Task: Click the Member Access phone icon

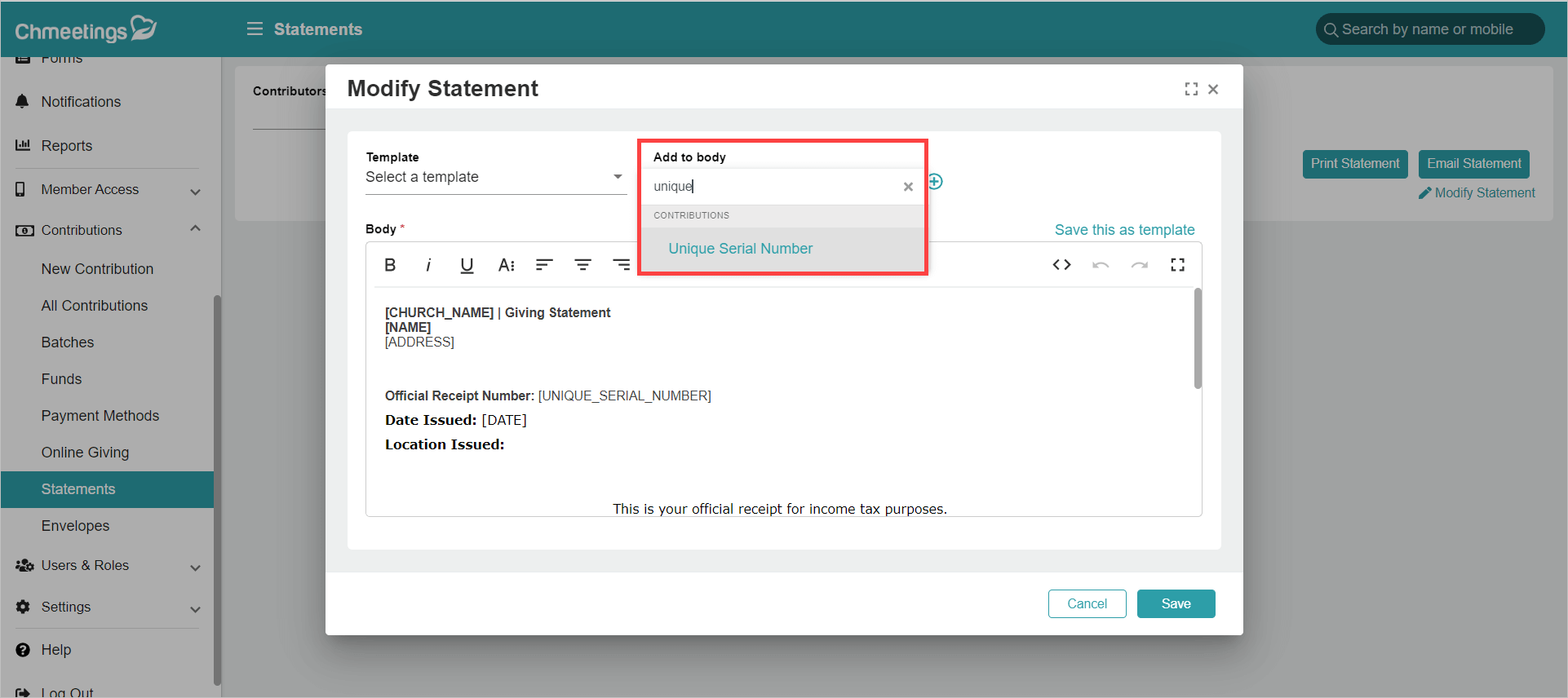Action: (20, 189)
